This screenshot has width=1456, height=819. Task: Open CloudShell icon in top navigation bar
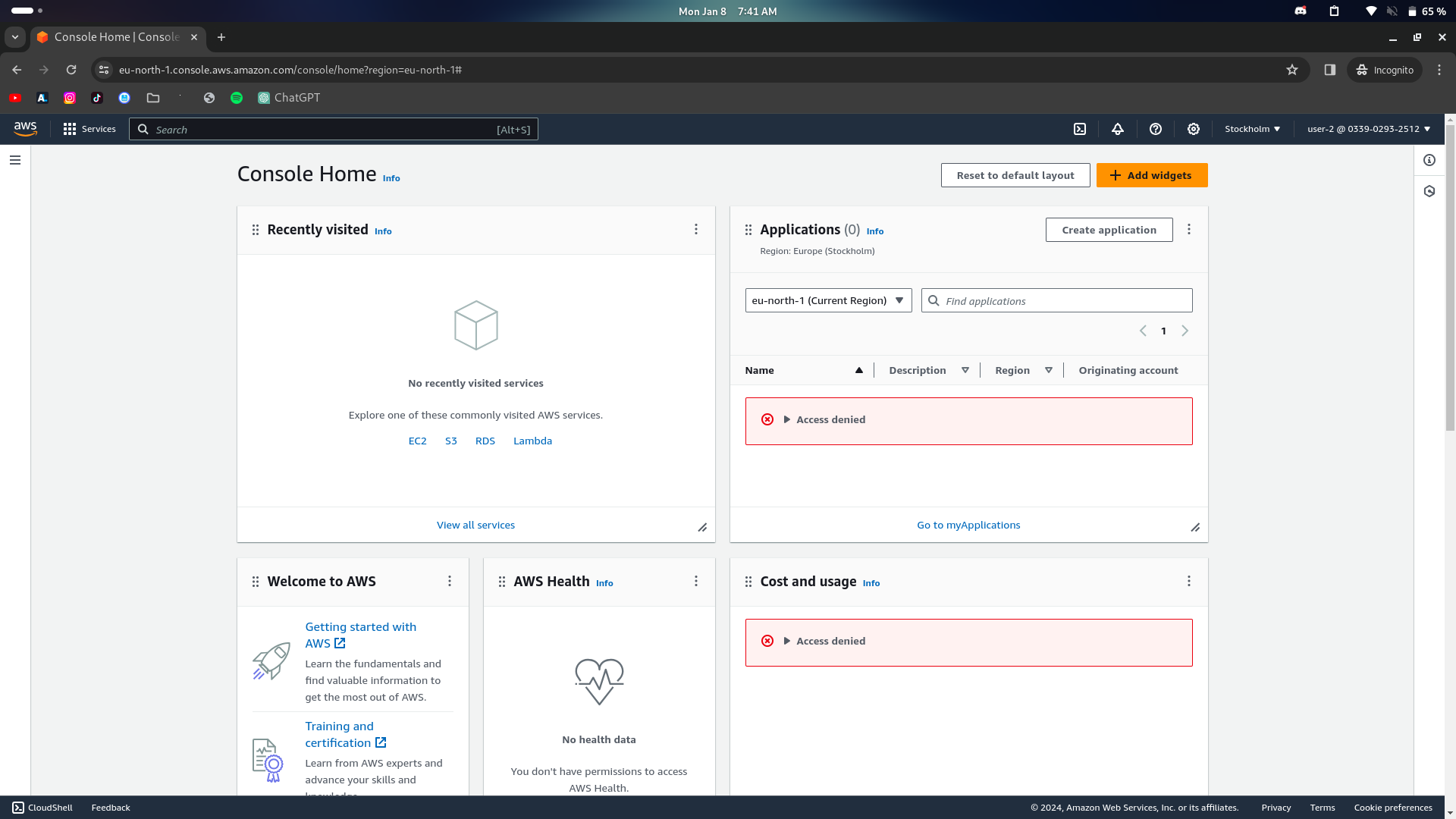[x=1080, y=129]
